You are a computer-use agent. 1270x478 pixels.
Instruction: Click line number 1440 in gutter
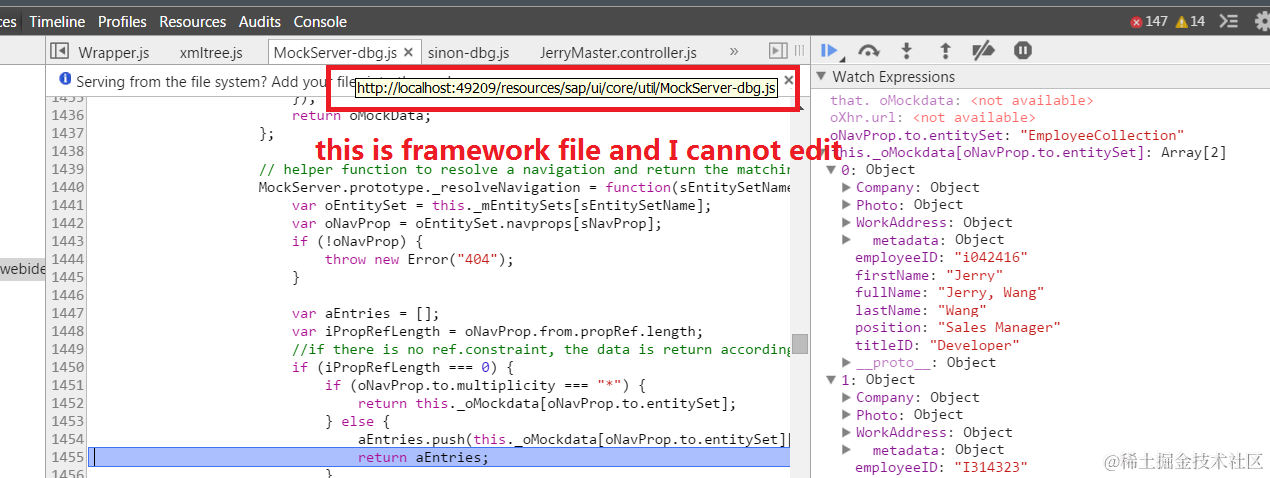pos(67,187)
